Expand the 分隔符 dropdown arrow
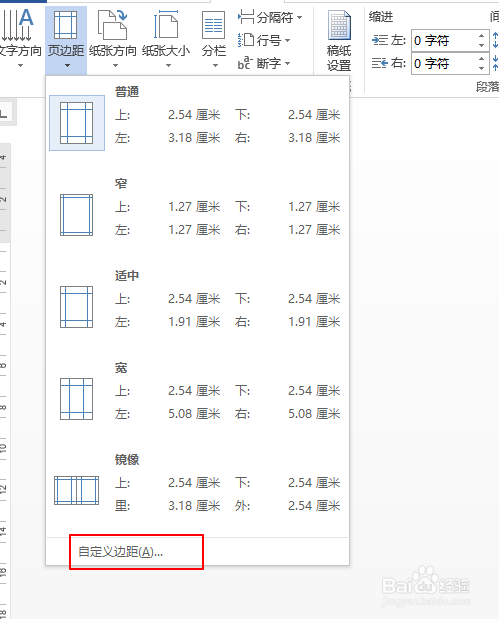The image size is (499, 619). coord(300,17)
